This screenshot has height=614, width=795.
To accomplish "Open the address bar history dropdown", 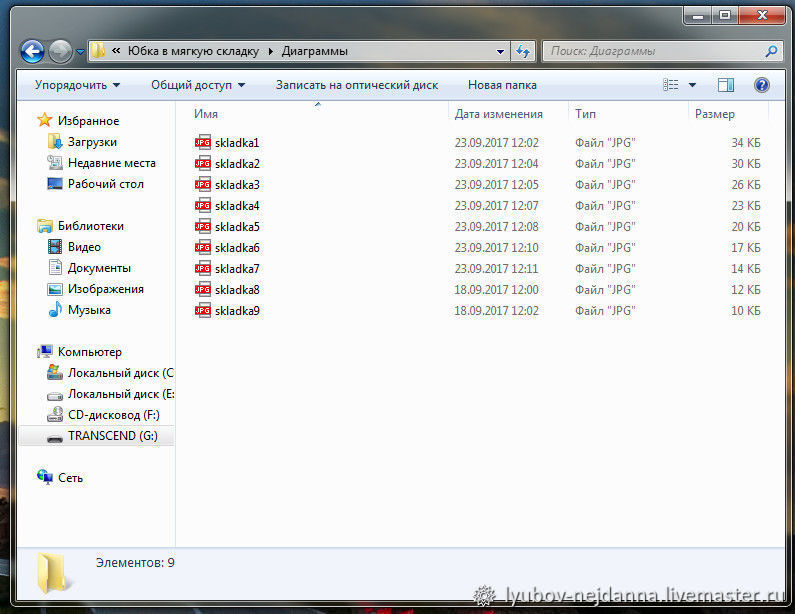I will click(500, 51).
